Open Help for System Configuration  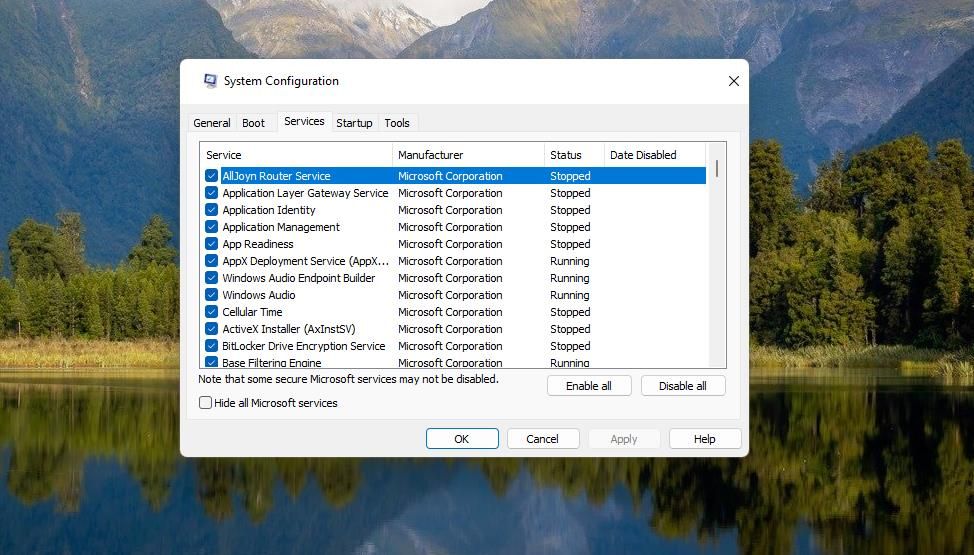tap(705, 439)
